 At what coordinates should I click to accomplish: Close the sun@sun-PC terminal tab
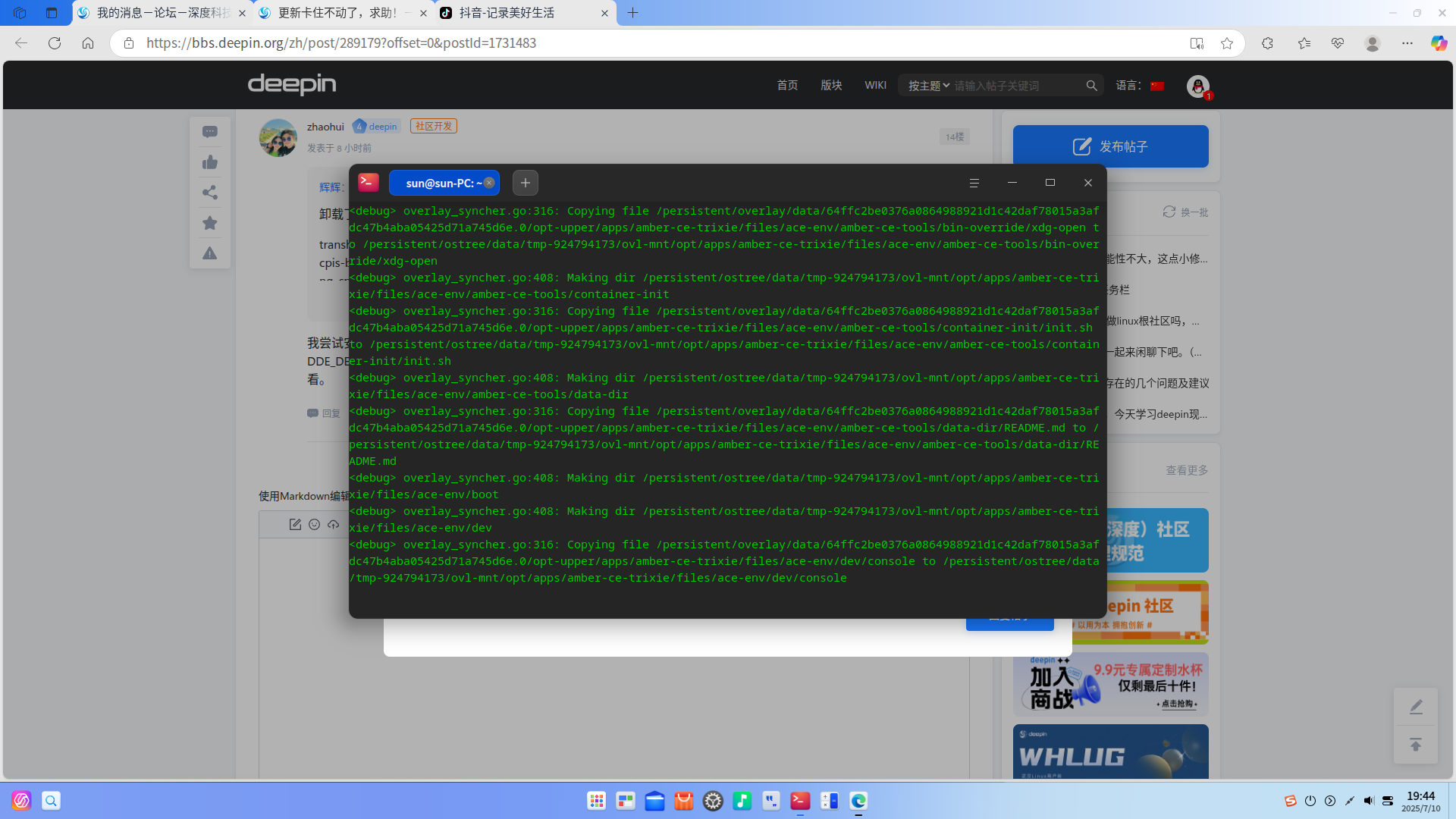489,183
